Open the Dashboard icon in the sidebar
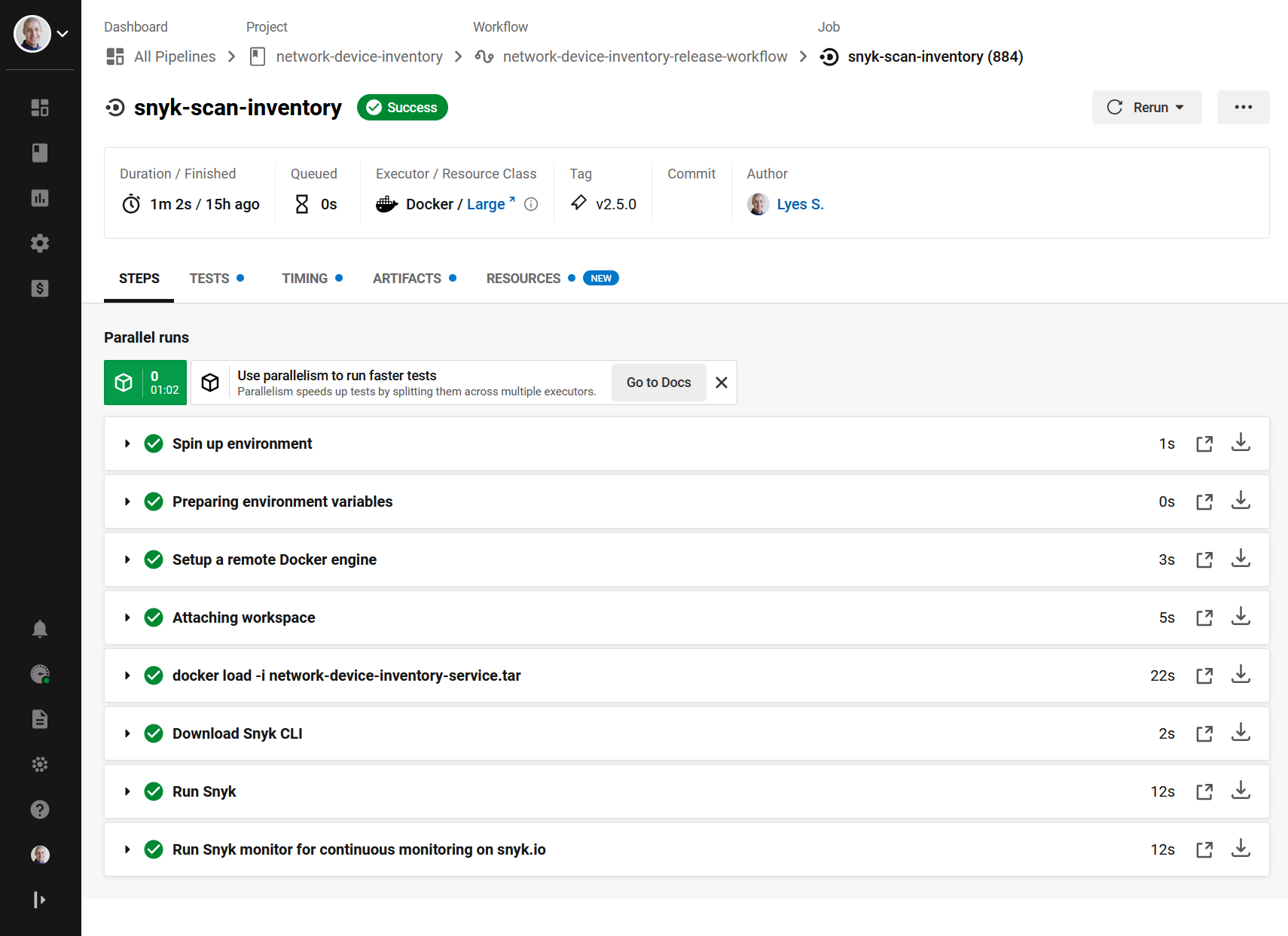The image size is (1288, 936). 40,108
